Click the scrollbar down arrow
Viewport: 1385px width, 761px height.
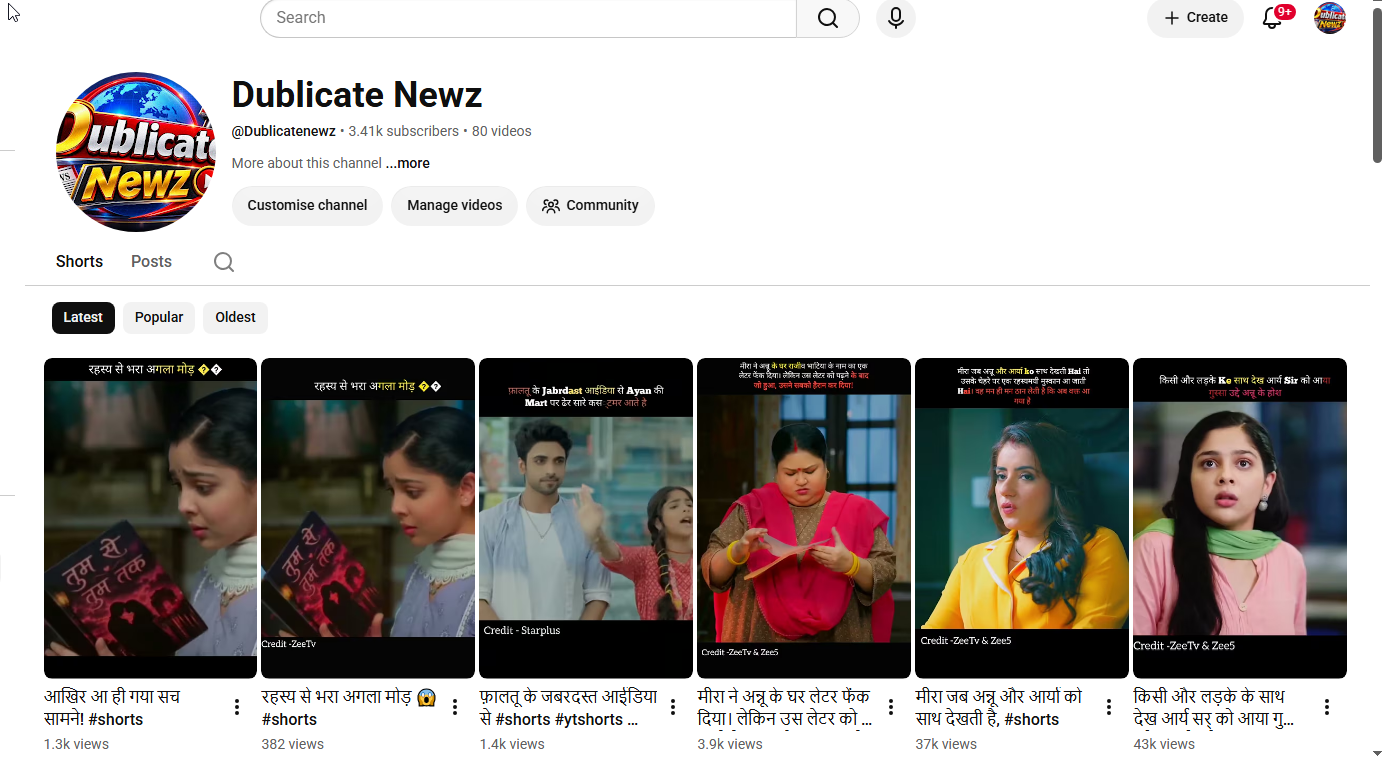[x=1377, y=752]
